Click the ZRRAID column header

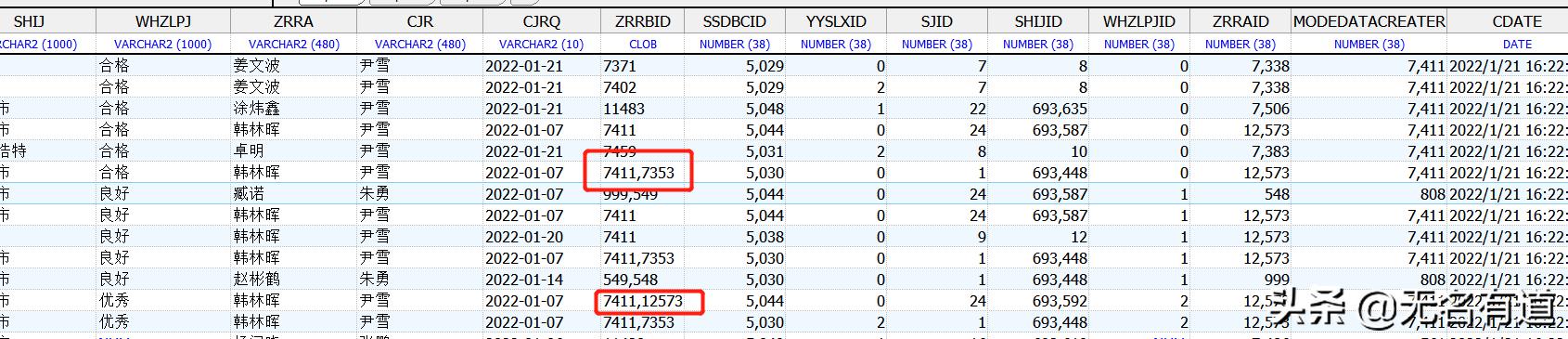point(1240,21)
